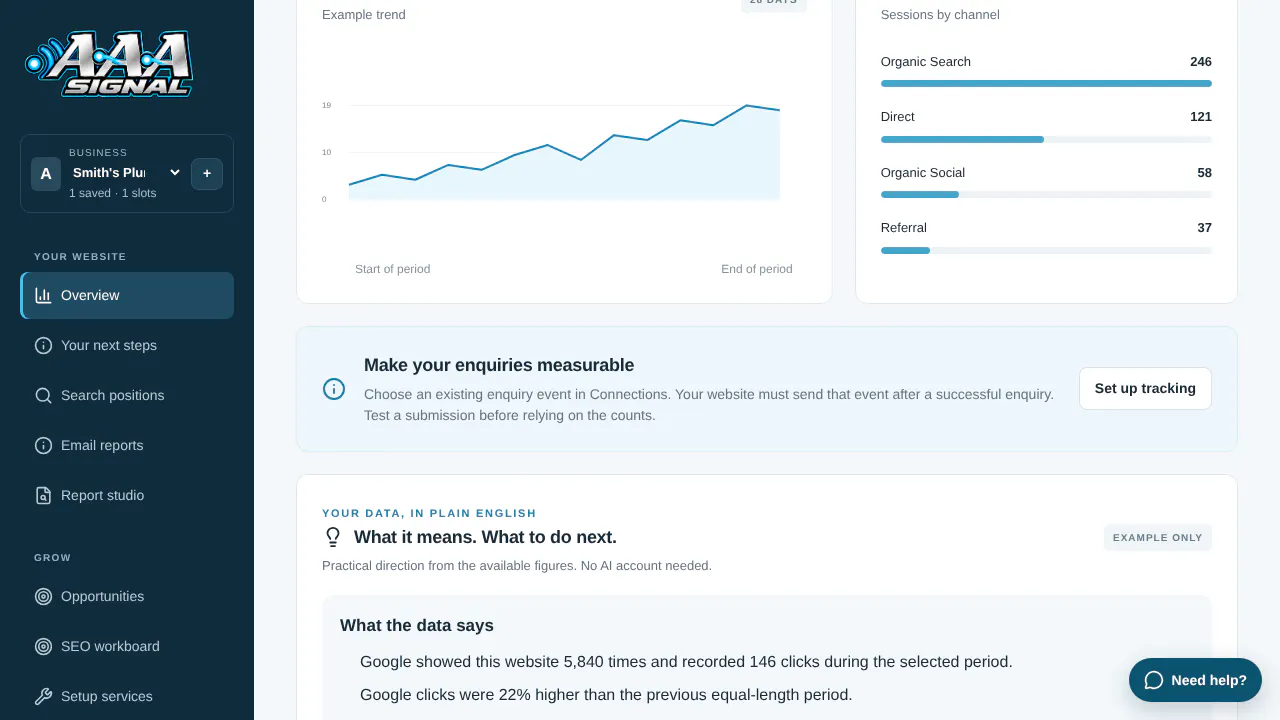
Task: Click the Your next steps info icon
Action: [43, 345]
